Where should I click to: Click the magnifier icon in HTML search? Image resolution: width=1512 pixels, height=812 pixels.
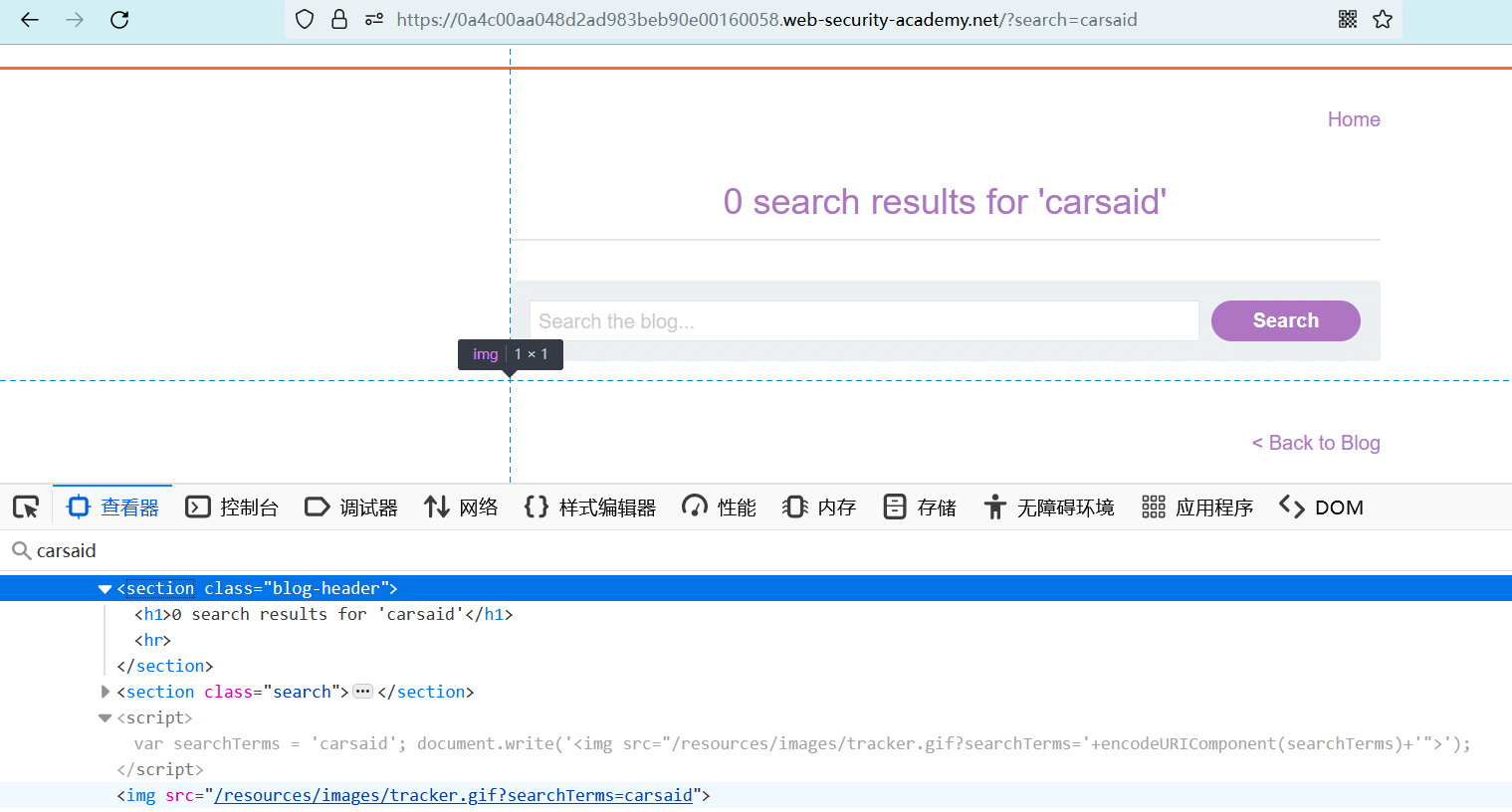pyautogui.click(x=21, y=550)
